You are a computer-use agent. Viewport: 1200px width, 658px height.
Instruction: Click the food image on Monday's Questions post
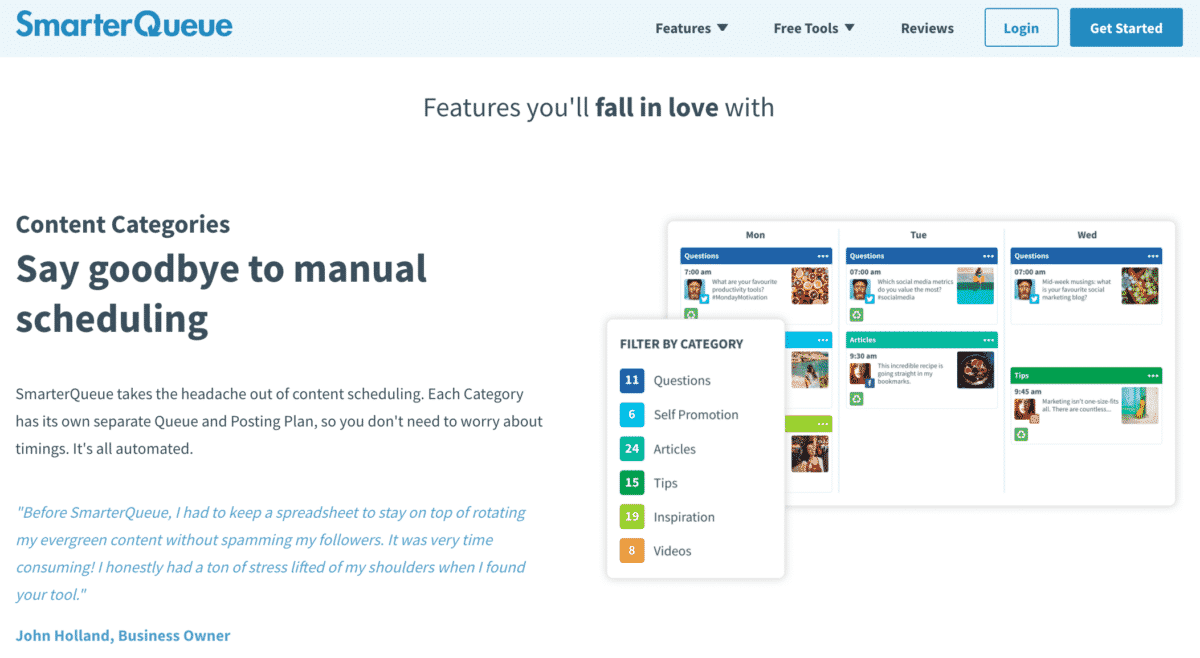810,286
